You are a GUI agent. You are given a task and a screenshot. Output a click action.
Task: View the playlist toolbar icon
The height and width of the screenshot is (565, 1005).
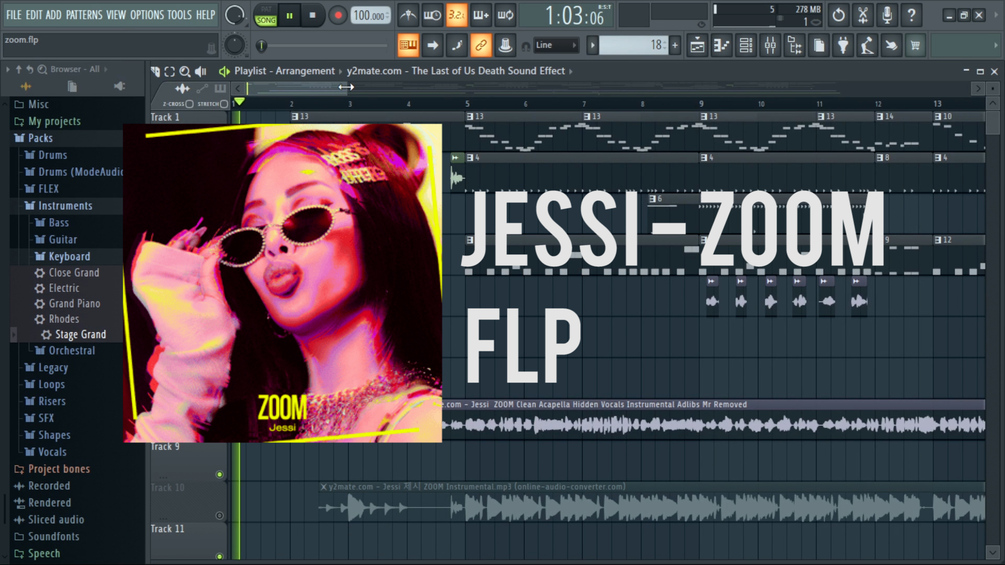697,45
